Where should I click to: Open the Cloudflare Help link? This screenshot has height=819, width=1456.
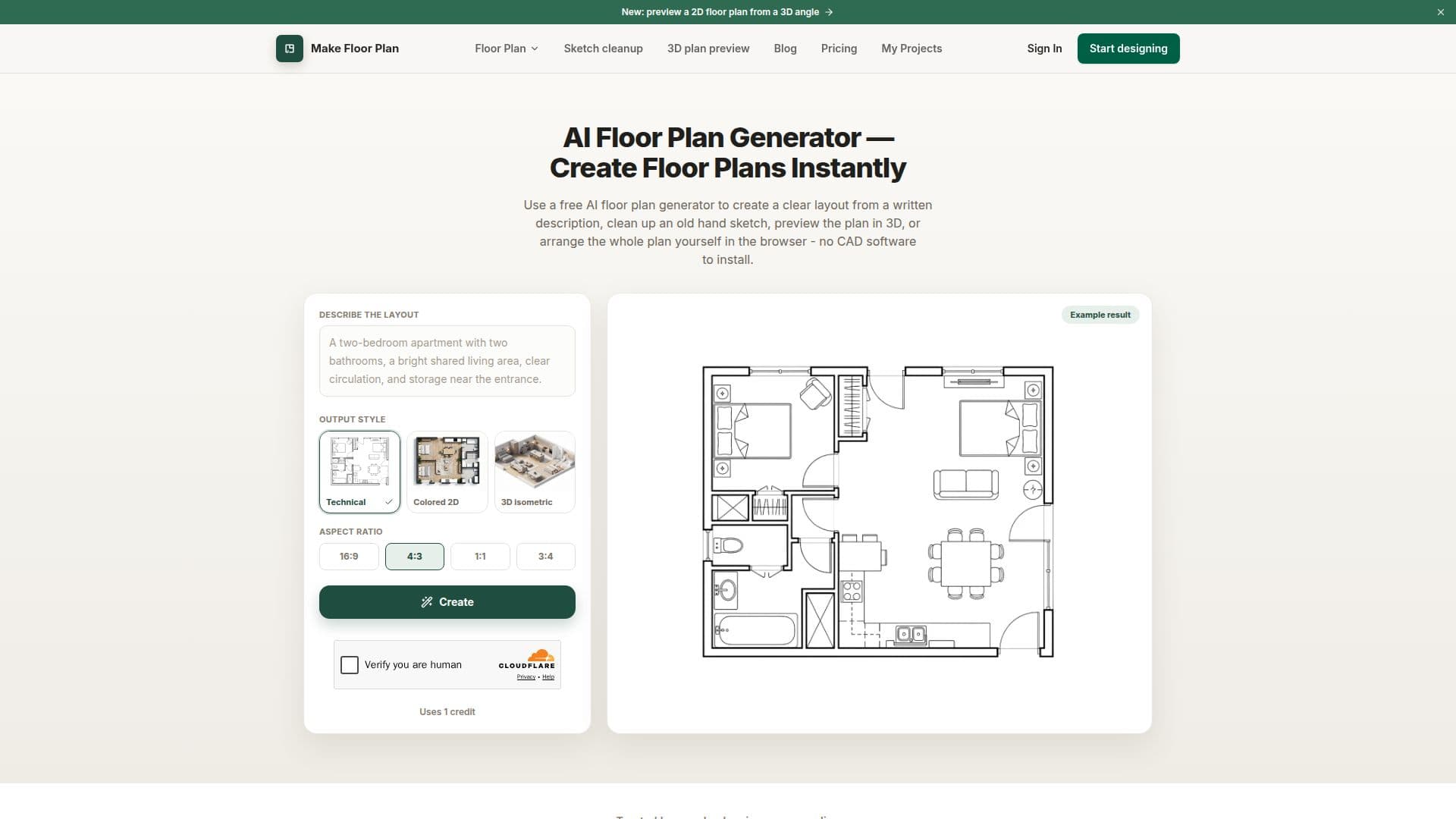(548, 677)
